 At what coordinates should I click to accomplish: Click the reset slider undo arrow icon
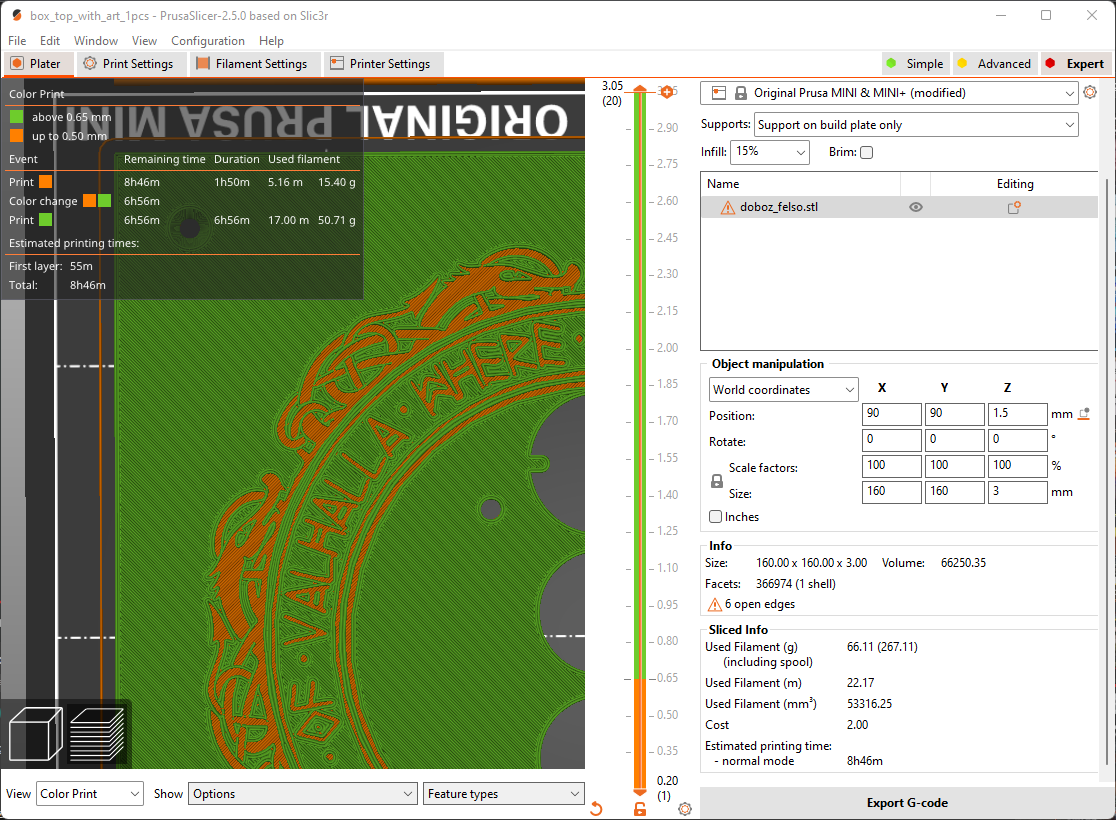(596, 809)
